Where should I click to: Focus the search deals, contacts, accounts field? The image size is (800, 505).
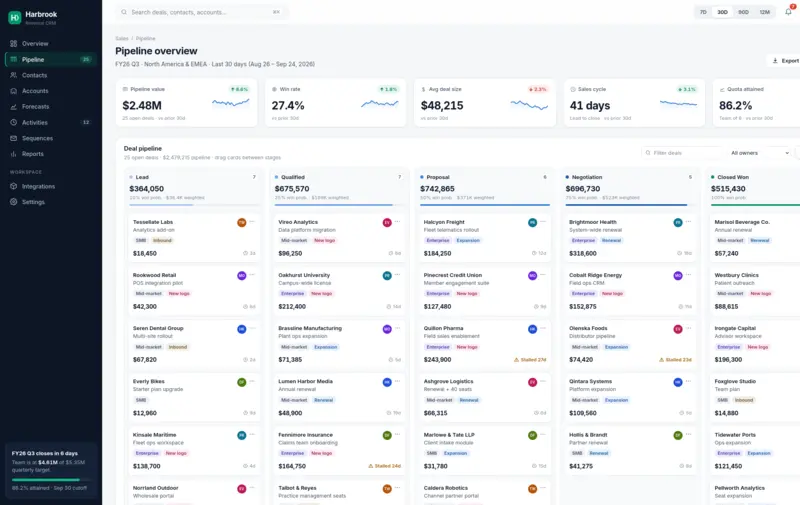(202, 12)
